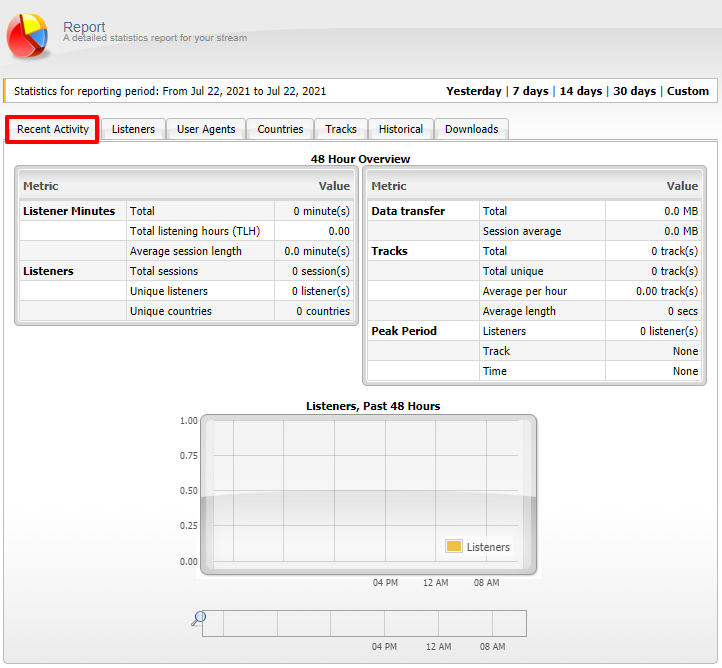Switch to the Countries tab
Viewport: 722px width, 668px height.
280,129
